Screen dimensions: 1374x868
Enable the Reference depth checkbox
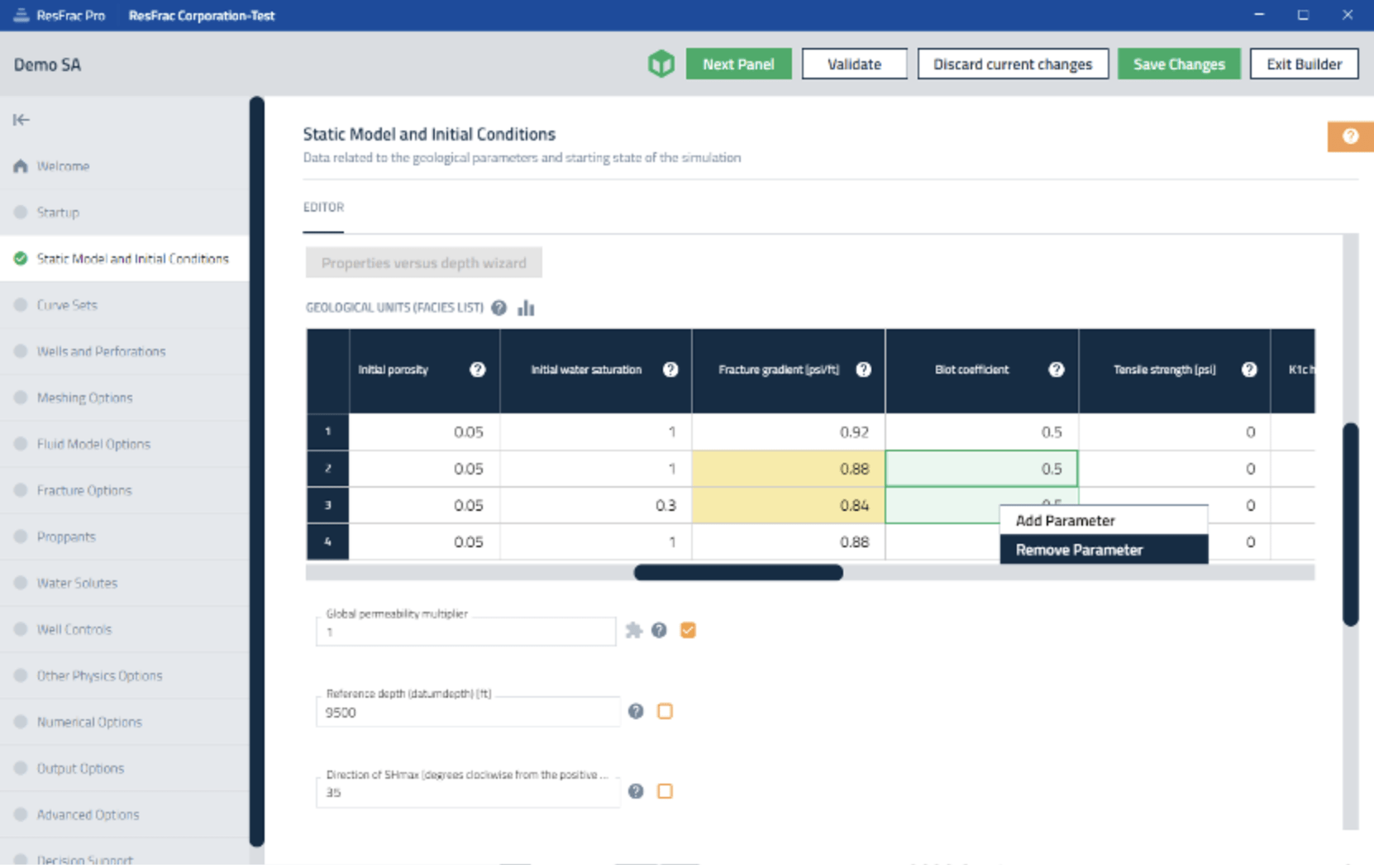665,712
